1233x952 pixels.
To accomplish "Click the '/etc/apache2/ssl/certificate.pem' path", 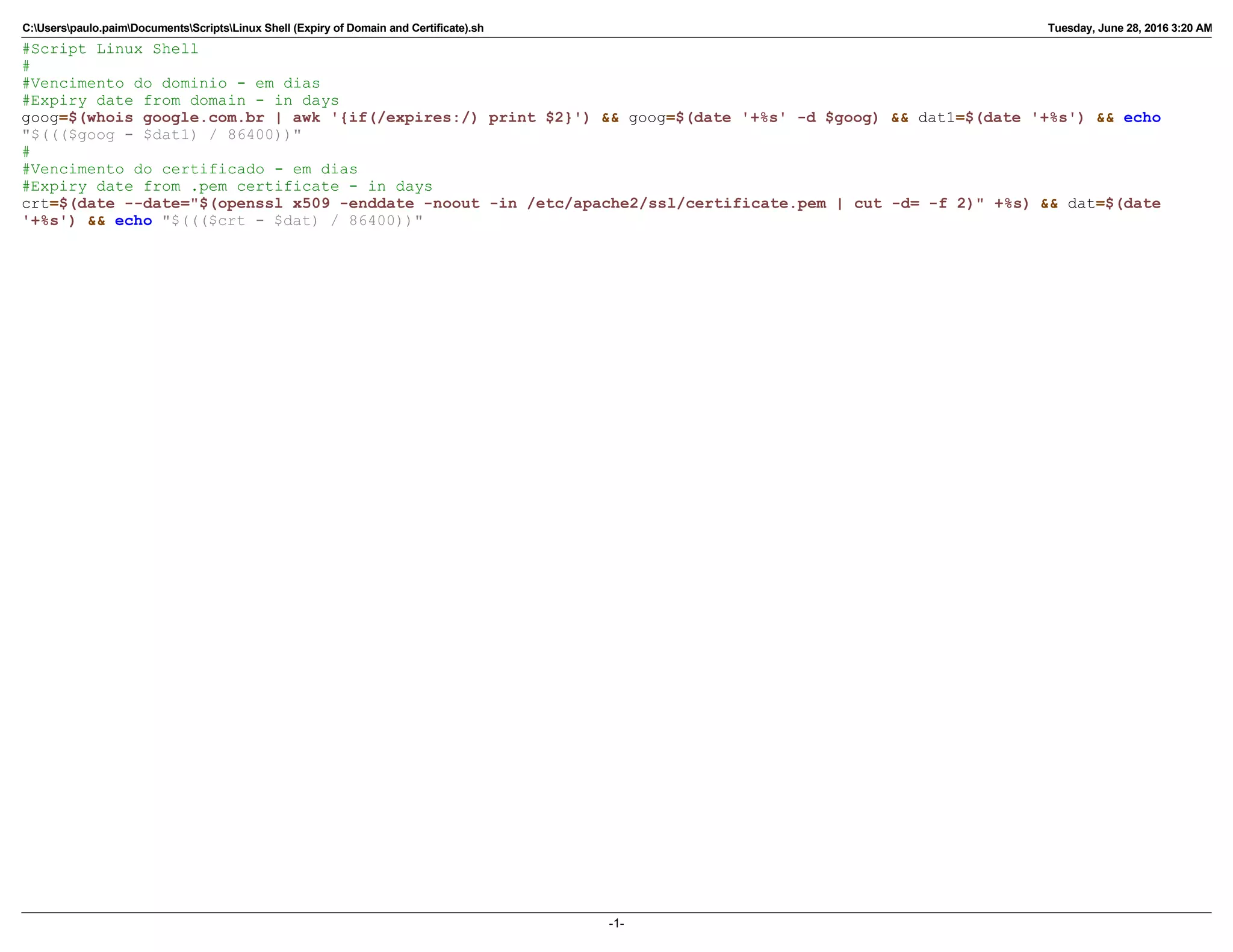I will 676,203.
